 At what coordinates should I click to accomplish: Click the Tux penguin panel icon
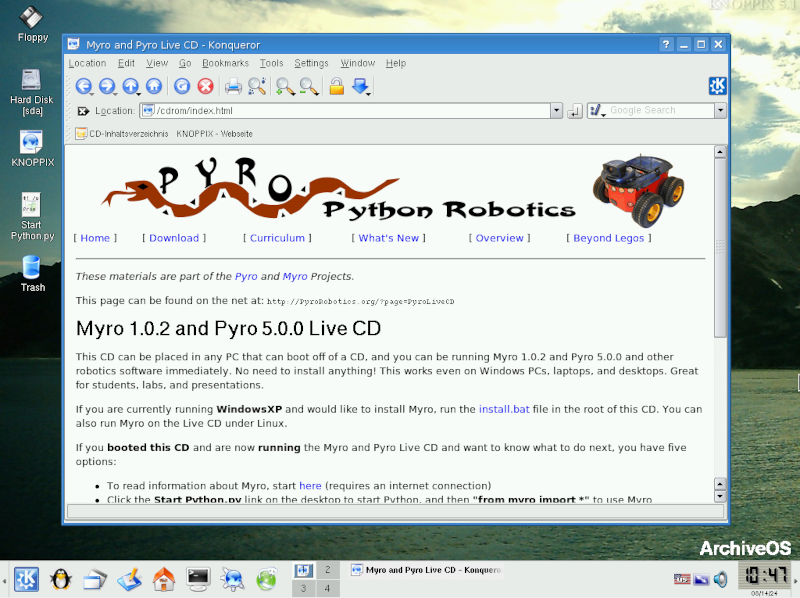61,580
